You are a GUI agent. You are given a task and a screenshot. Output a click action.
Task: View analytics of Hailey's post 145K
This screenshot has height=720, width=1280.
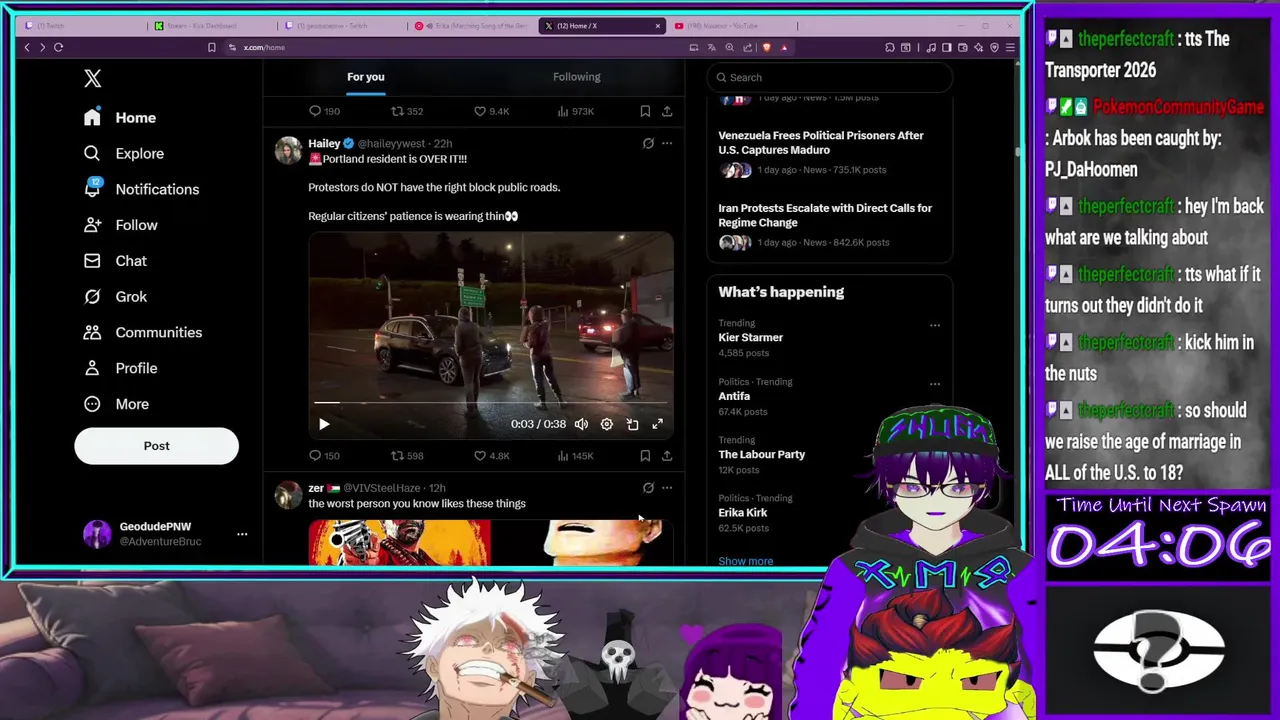(574, 456)
